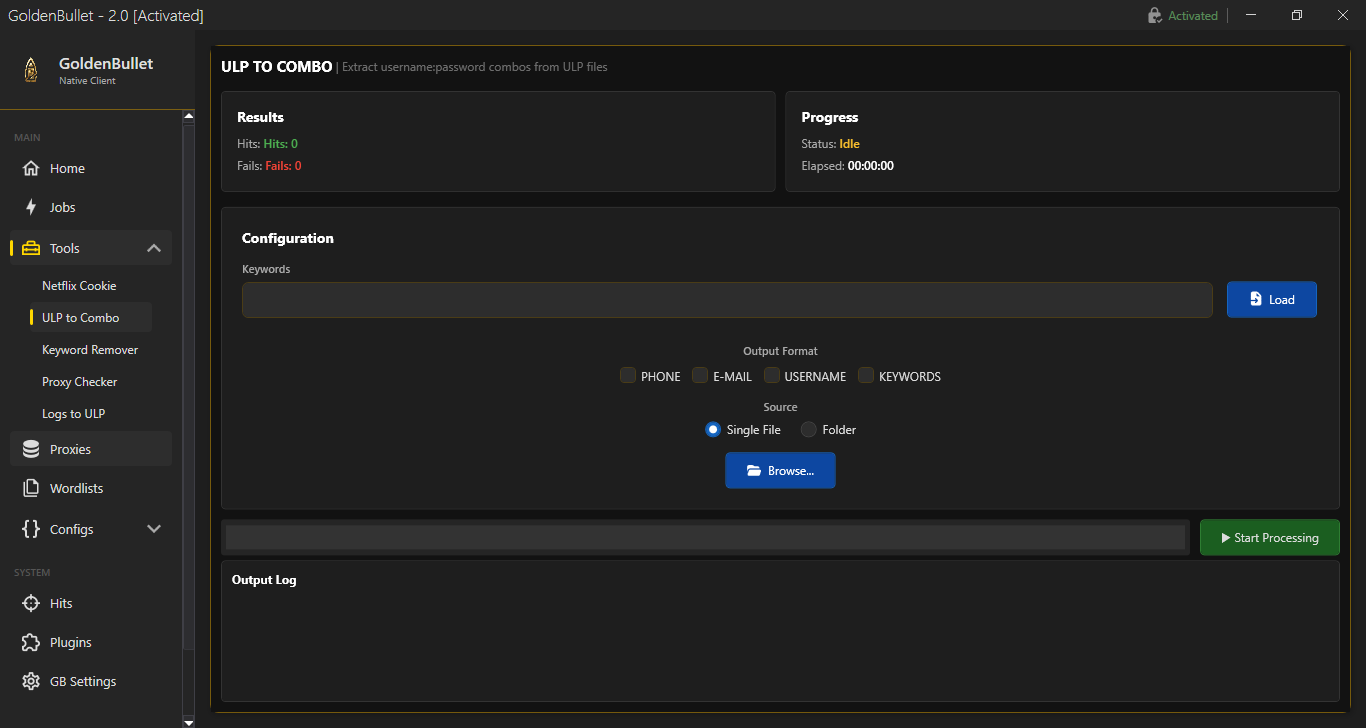Click the GB Settings gear icon
Image resolution: width=1366 pixels, height=728 pixels.
coord(31,681)
